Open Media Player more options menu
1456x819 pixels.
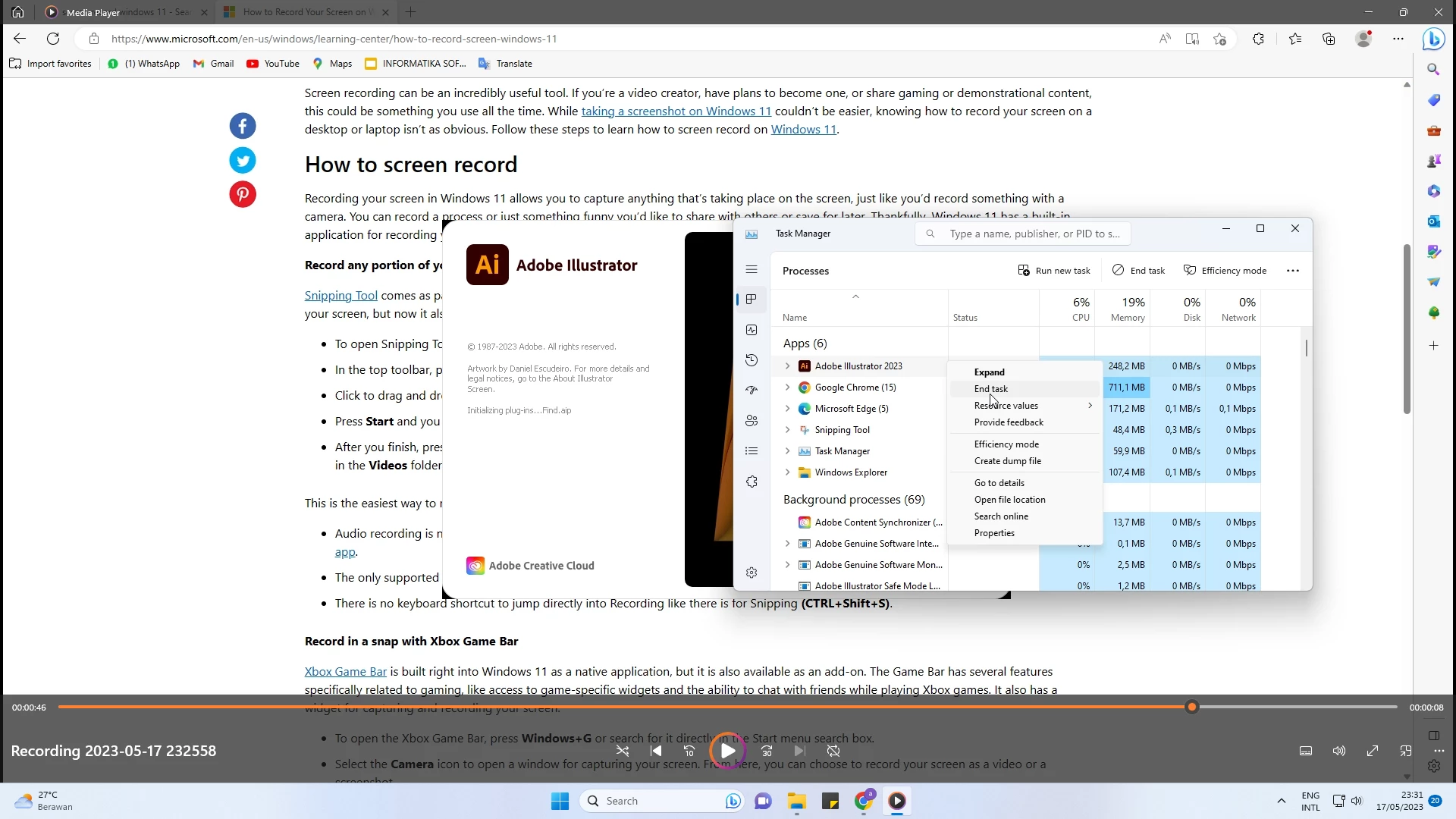1439,751
